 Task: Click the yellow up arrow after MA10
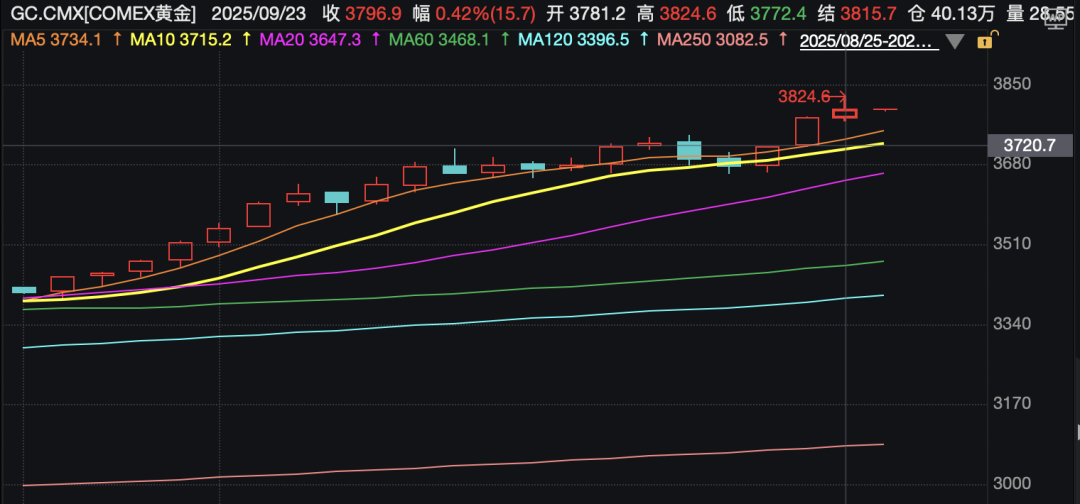click(247, 41)
